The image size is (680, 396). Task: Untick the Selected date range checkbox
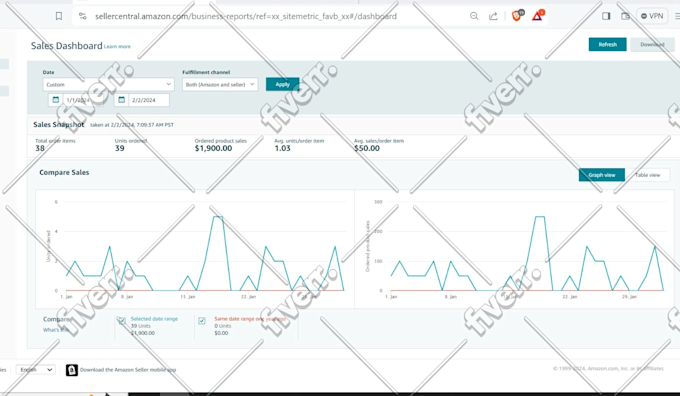121,321
